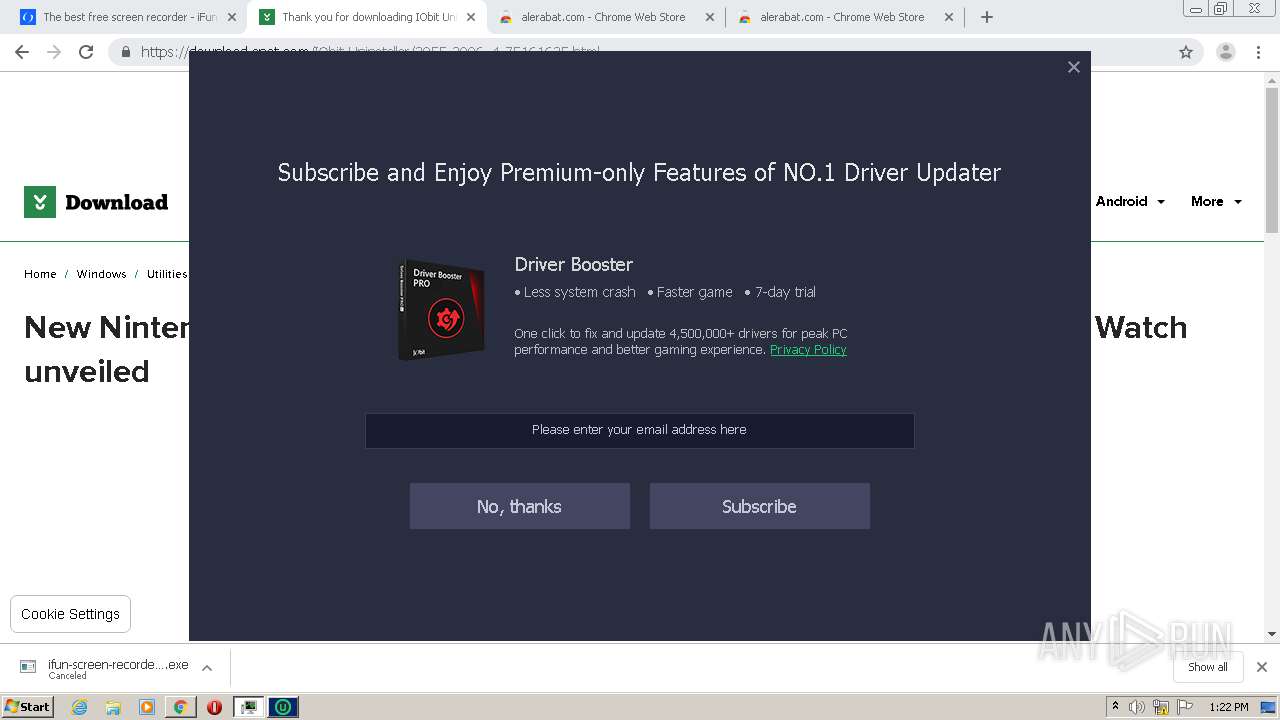The height and width of the screenshot is (720, 1280).
Task: Open Google Chrome taskbar icon
Action: [180, 707]
